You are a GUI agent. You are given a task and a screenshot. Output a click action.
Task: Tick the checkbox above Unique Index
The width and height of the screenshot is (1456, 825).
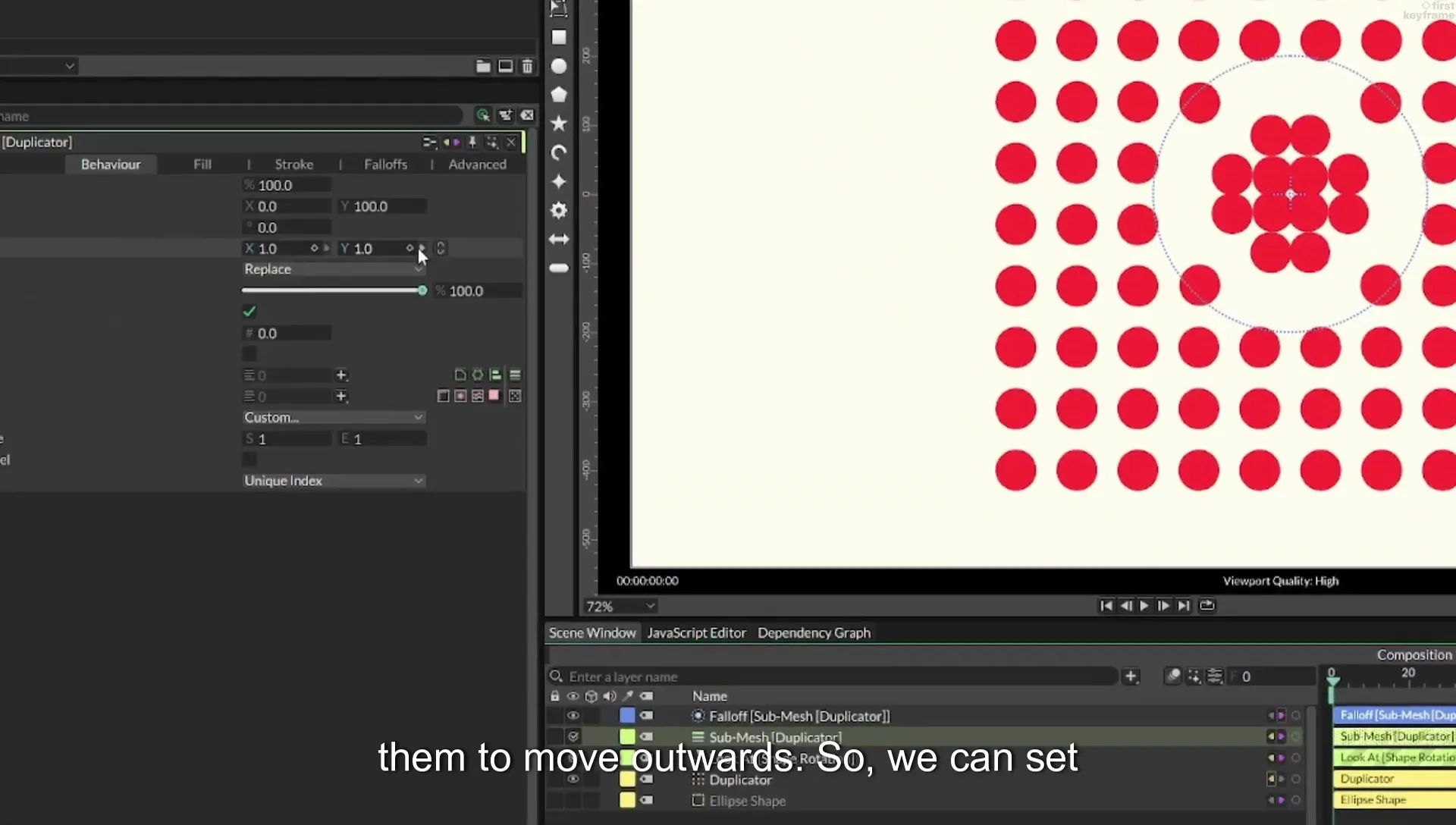pos(249,460)
